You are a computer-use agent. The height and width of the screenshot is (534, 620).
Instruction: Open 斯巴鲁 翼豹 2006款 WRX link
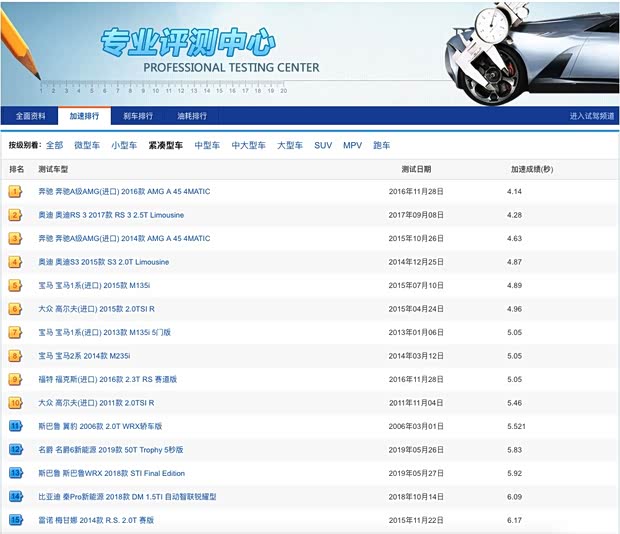[x=100, y=426]
